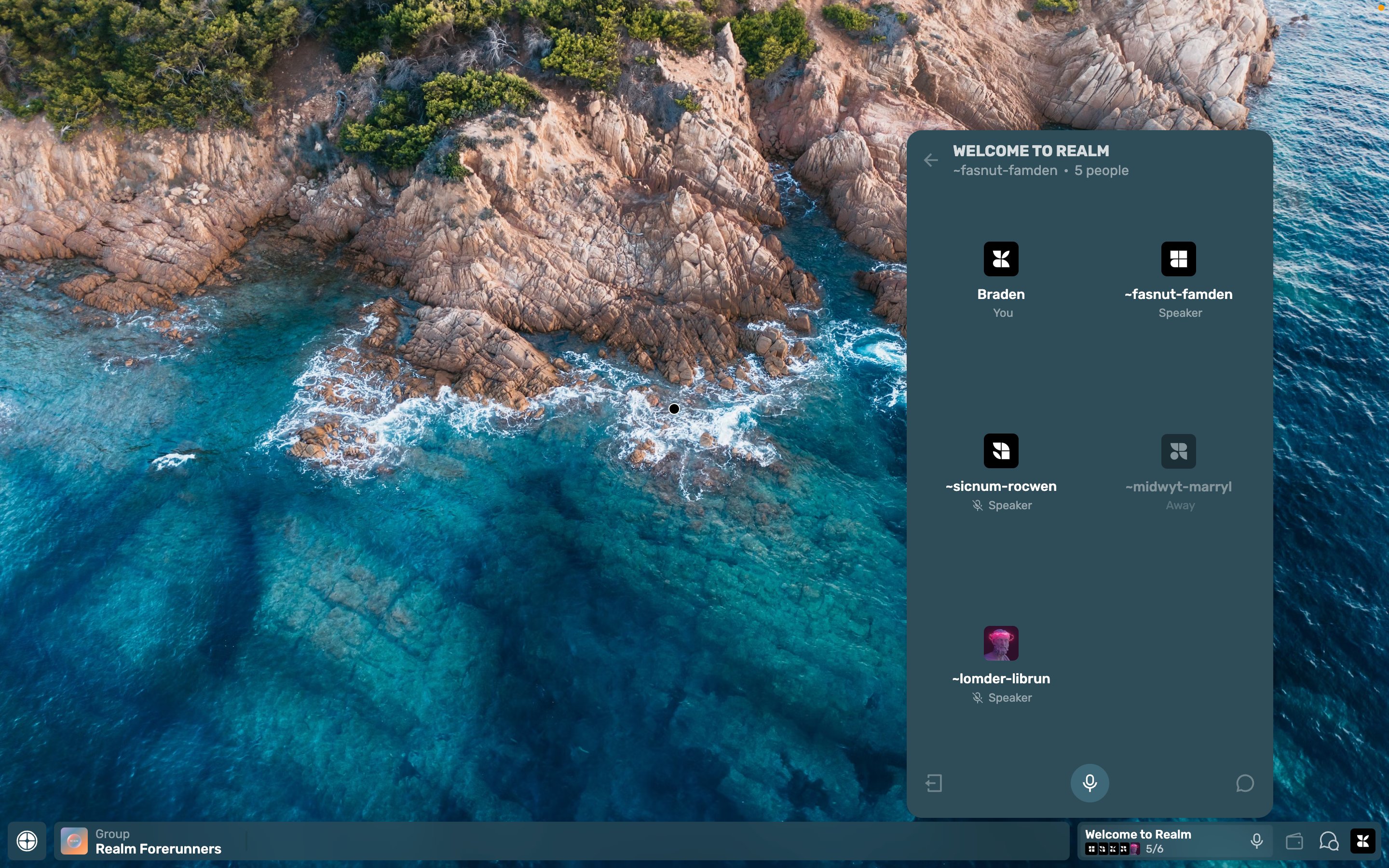Select ~fasnut-famden speaker avatar
The height and width of the screenshot is (868, 1389).
tap(1178, 259)
